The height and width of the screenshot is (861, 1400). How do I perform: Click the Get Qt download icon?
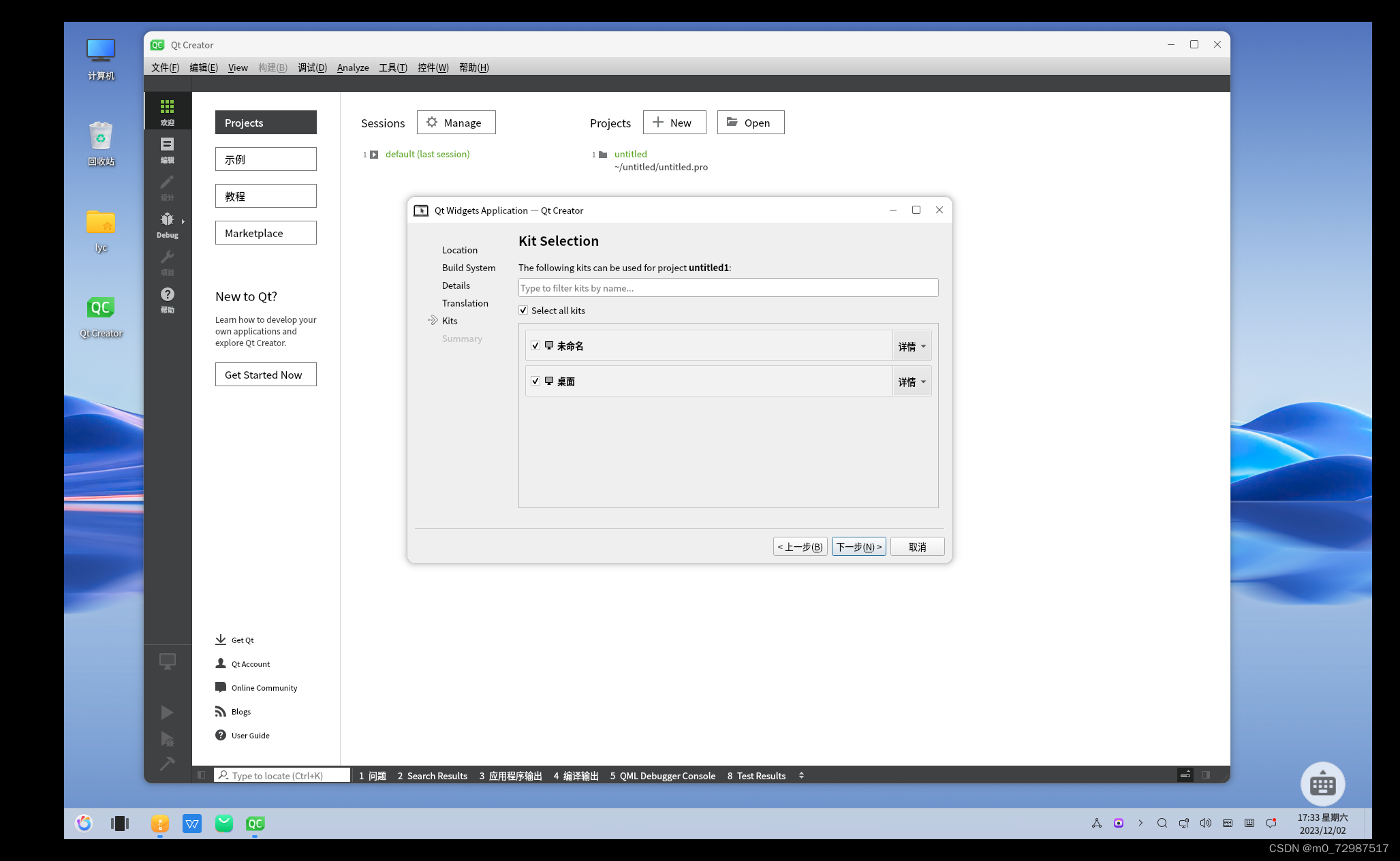(221, 640)
